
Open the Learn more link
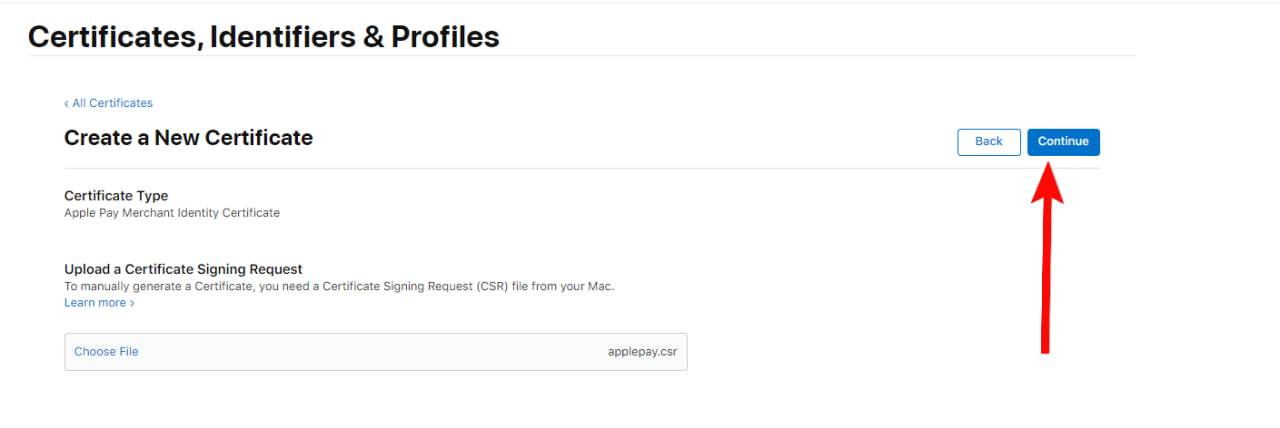click(95, 303)
